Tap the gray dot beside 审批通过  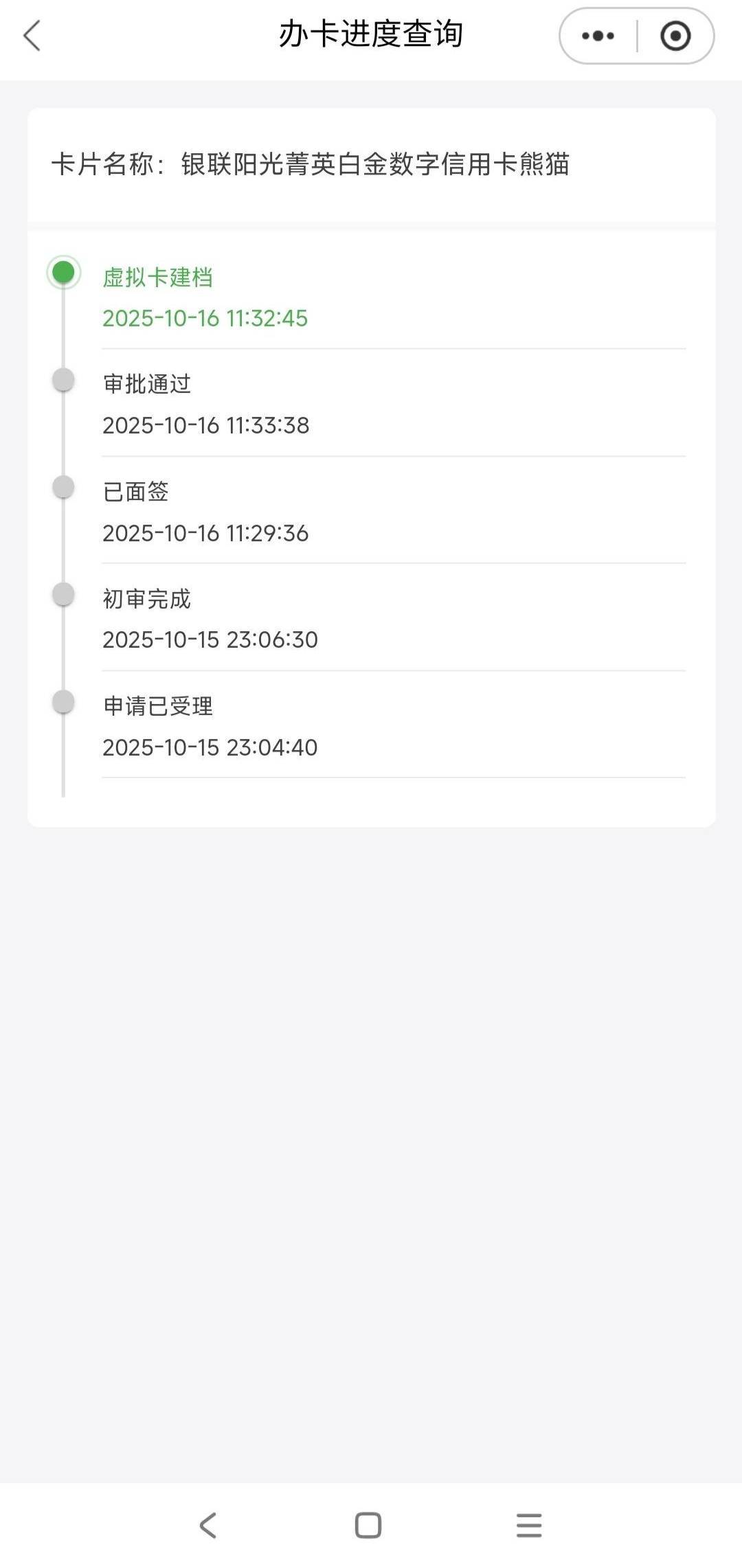[63, 379]
